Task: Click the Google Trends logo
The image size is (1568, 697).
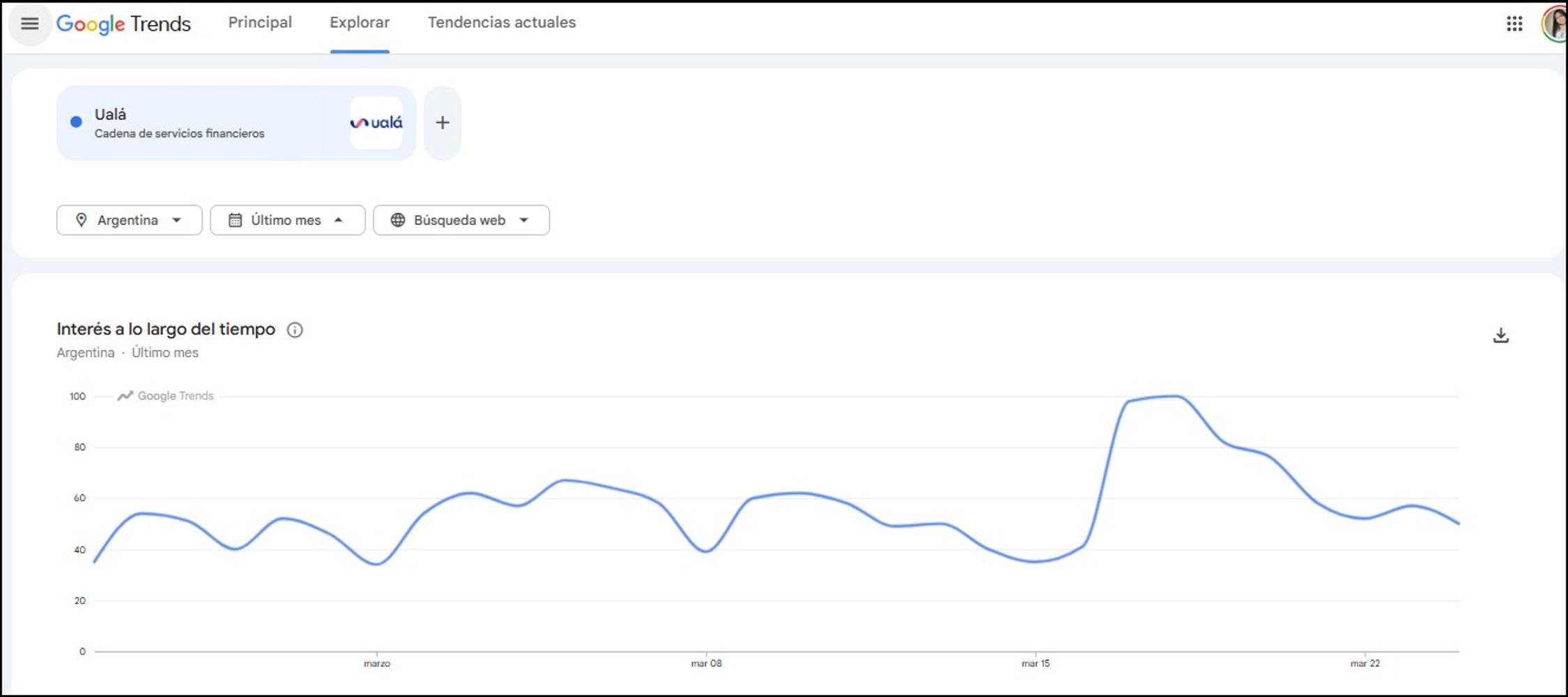Action: click(x=123, y=24)
